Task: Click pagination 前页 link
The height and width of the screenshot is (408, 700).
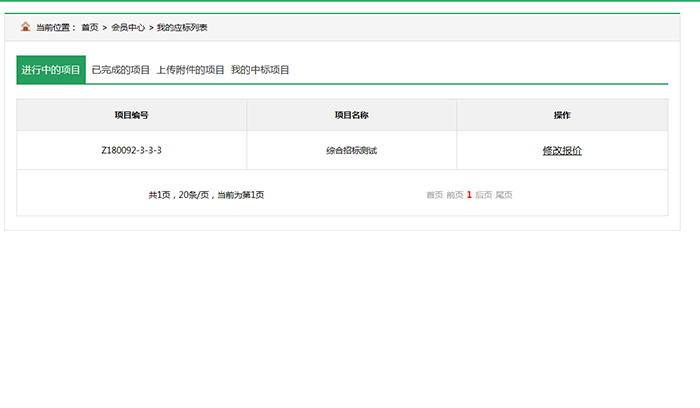Action: 455,195
